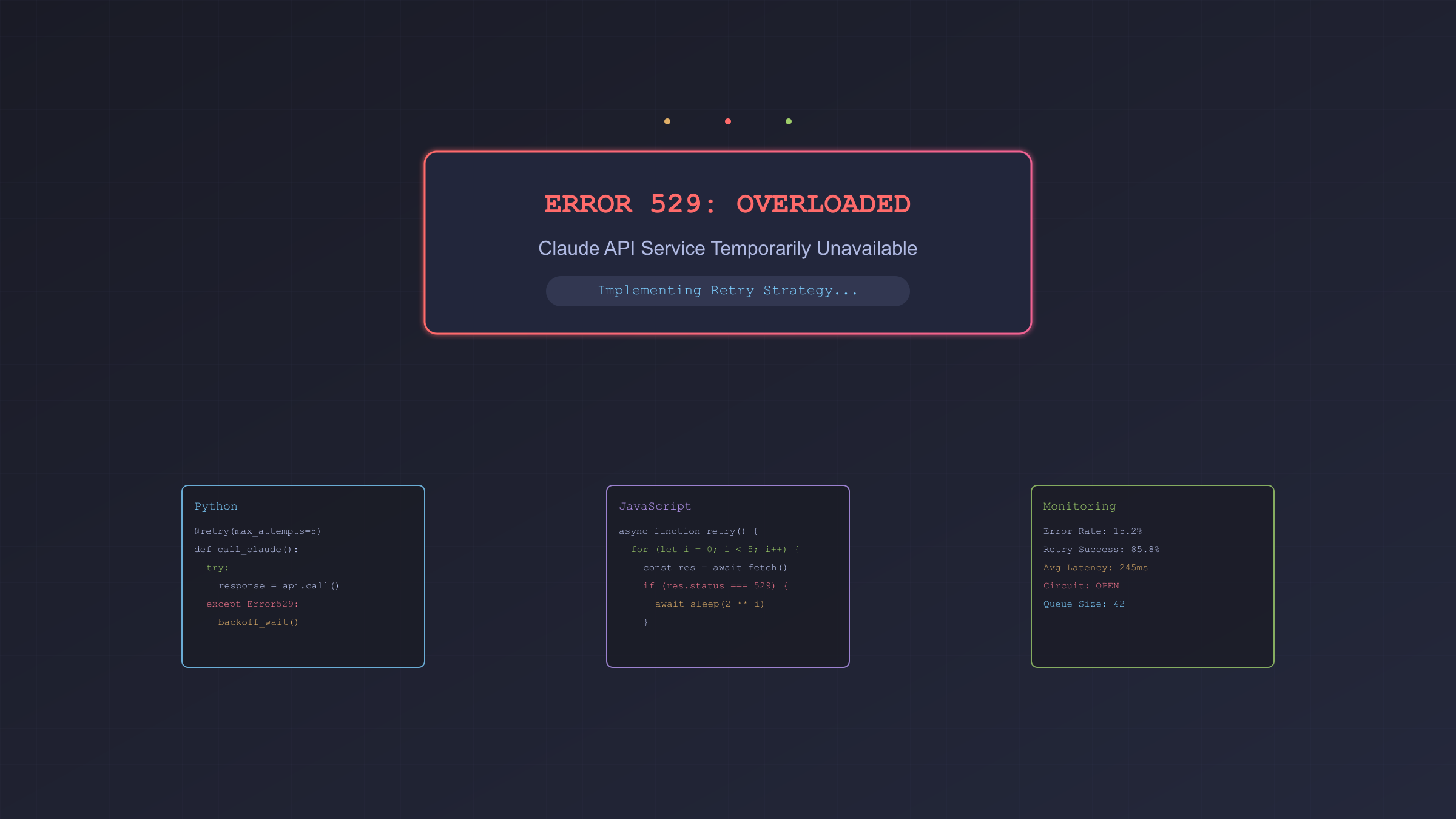Click 'Circuit: OPEN' status
The width and height of the screenshot is (1456, 819).
coord(1081,586)
